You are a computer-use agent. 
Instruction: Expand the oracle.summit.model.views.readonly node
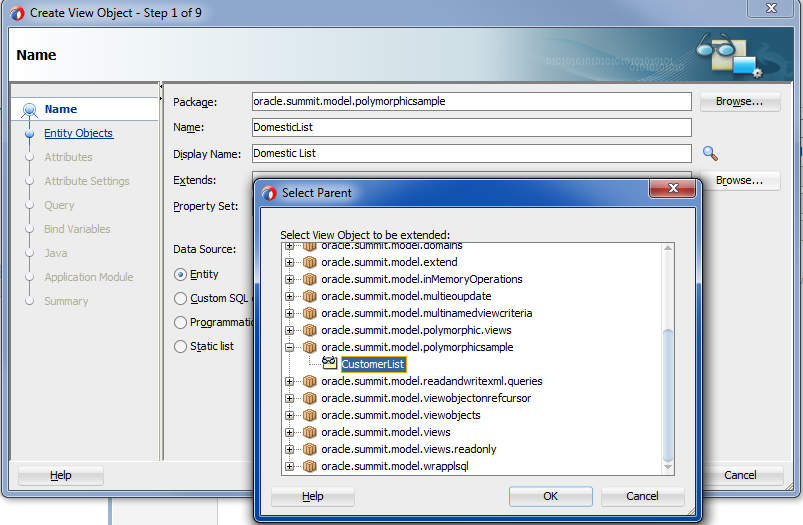coord(289,449)
